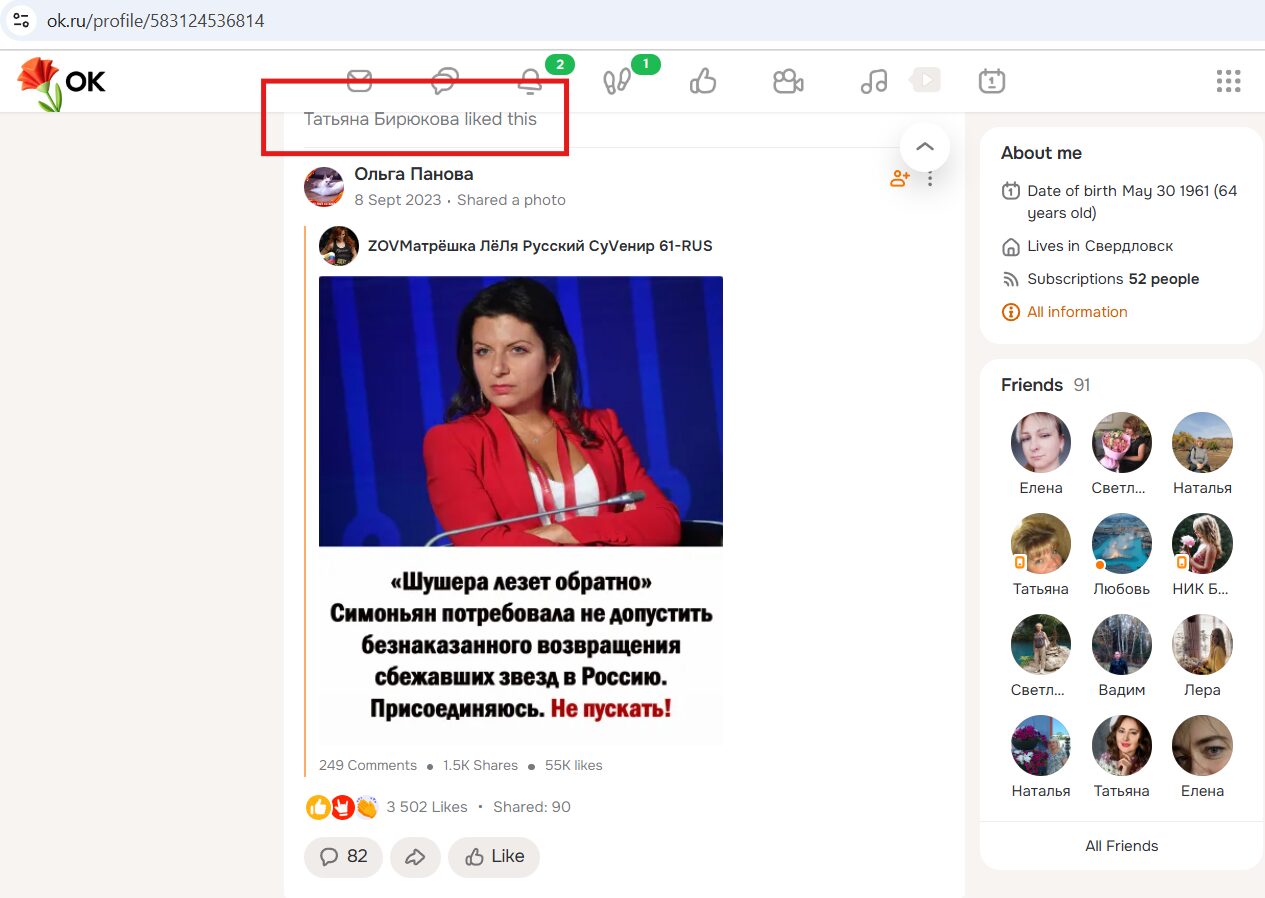This screenshot has height=898, width=1265.
Task: Open Video camera icon
Action: pyautogui.click(x=788, y=81)
